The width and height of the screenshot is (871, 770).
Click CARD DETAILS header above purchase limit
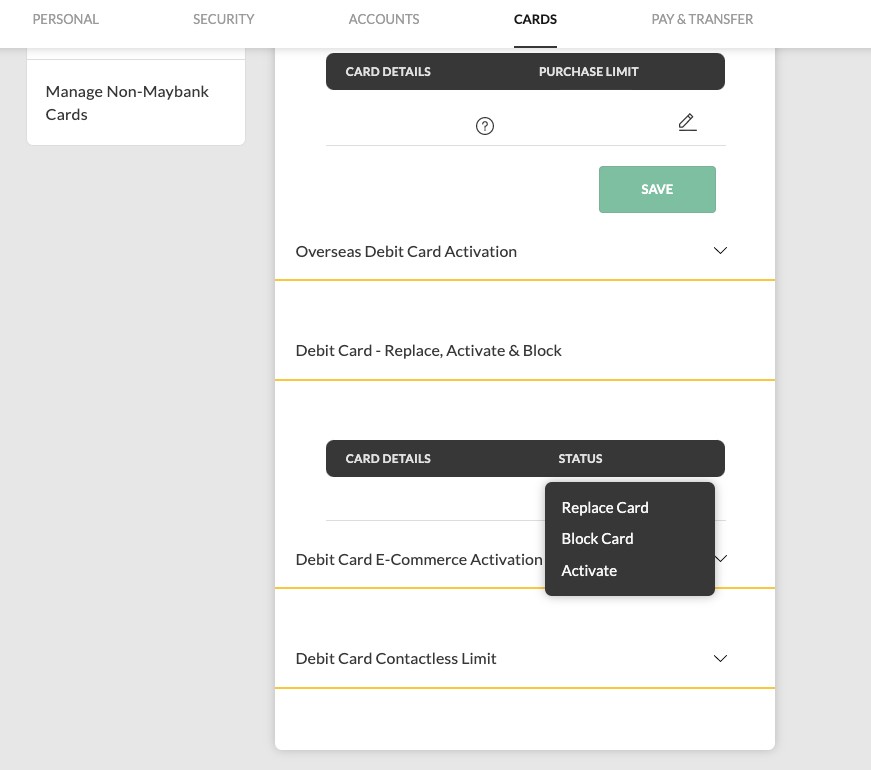coord(388,72)
